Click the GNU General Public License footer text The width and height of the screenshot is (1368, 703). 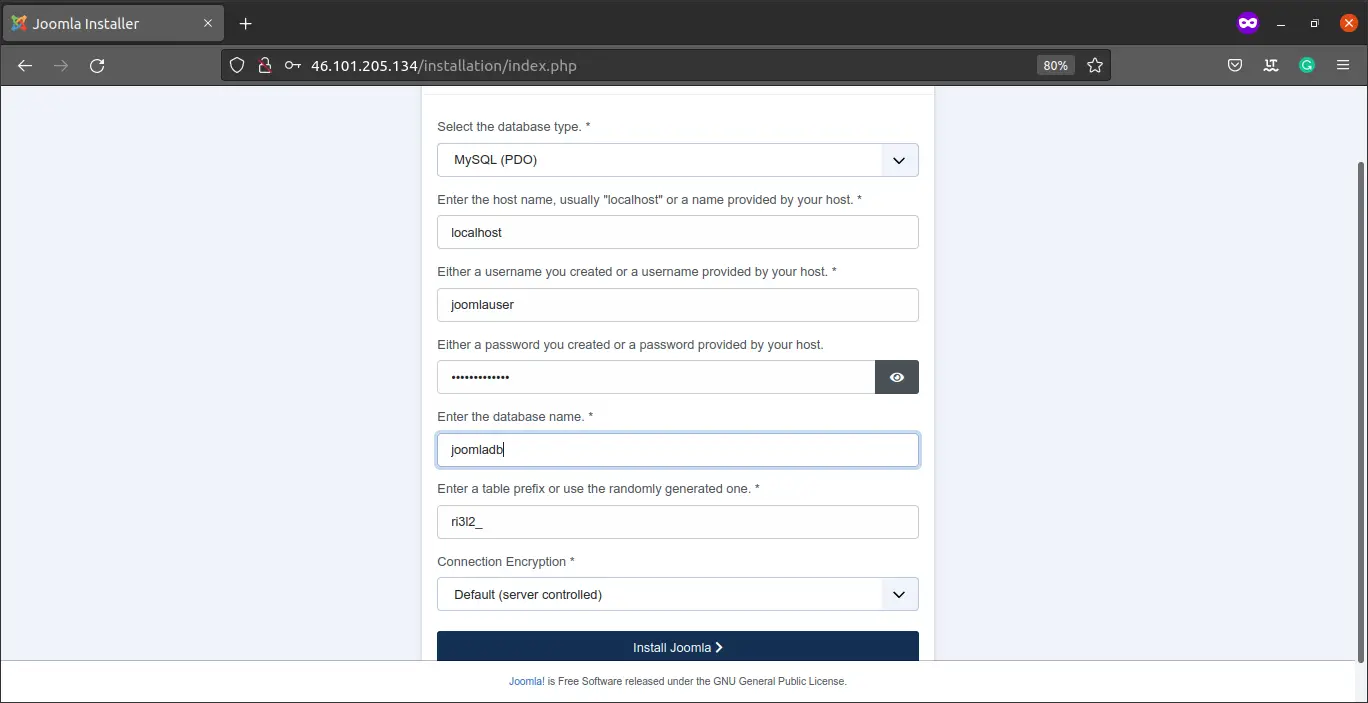pyautogui.click(x=779, y=681)
